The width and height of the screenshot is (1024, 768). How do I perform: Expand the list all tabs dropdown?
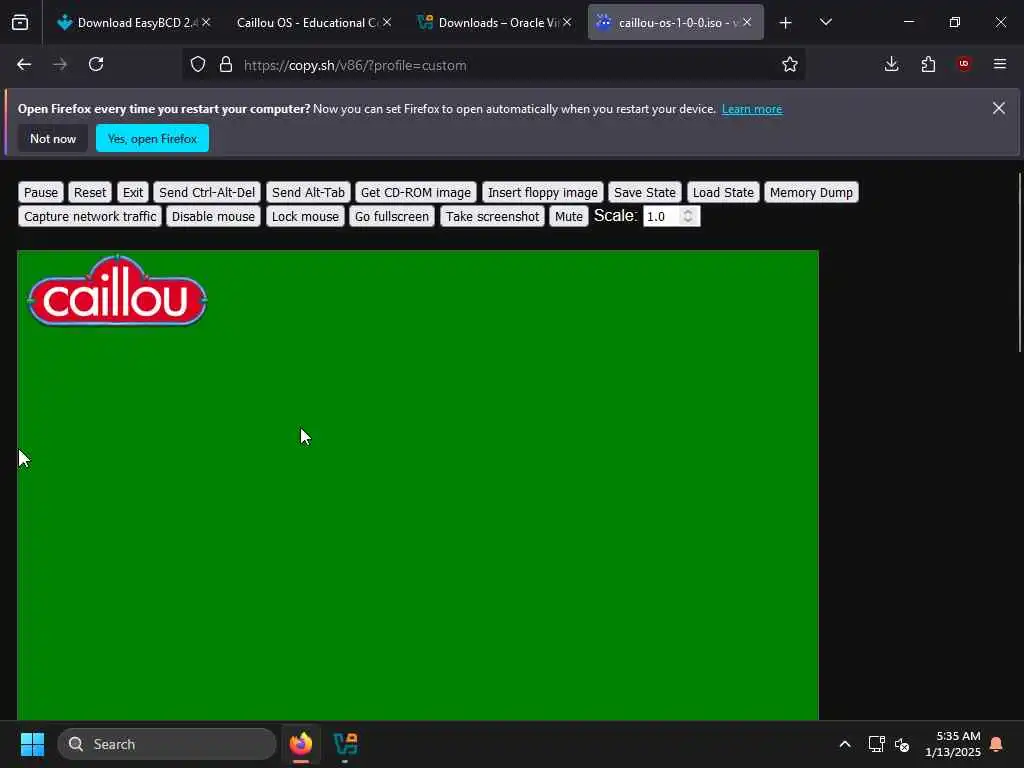(825, 23)
